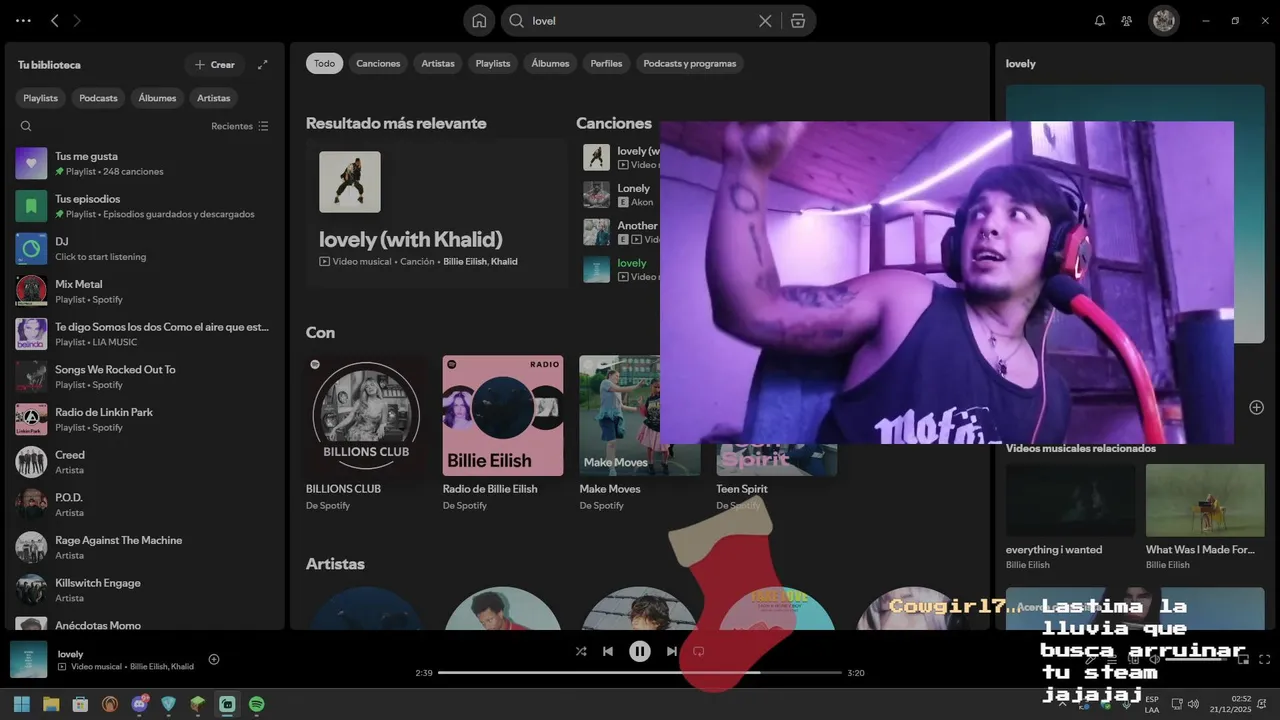The height and width of the screenshot is (720, 1280).
Task: Filter library by Artistas chip
Action: pyautogui.click(x=214, y=98)
